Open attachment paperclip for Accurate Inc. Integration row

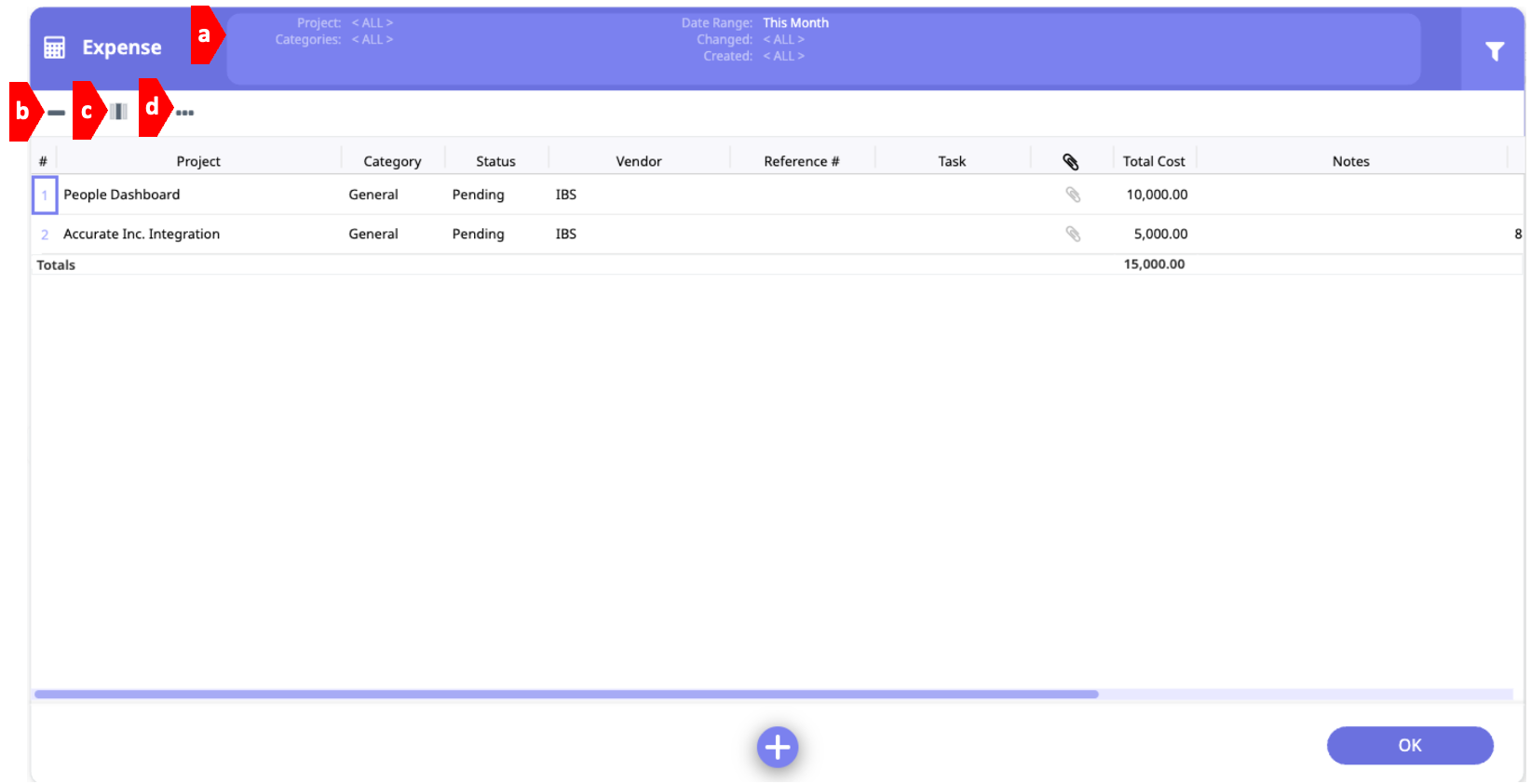click(x=1073, y=234)
